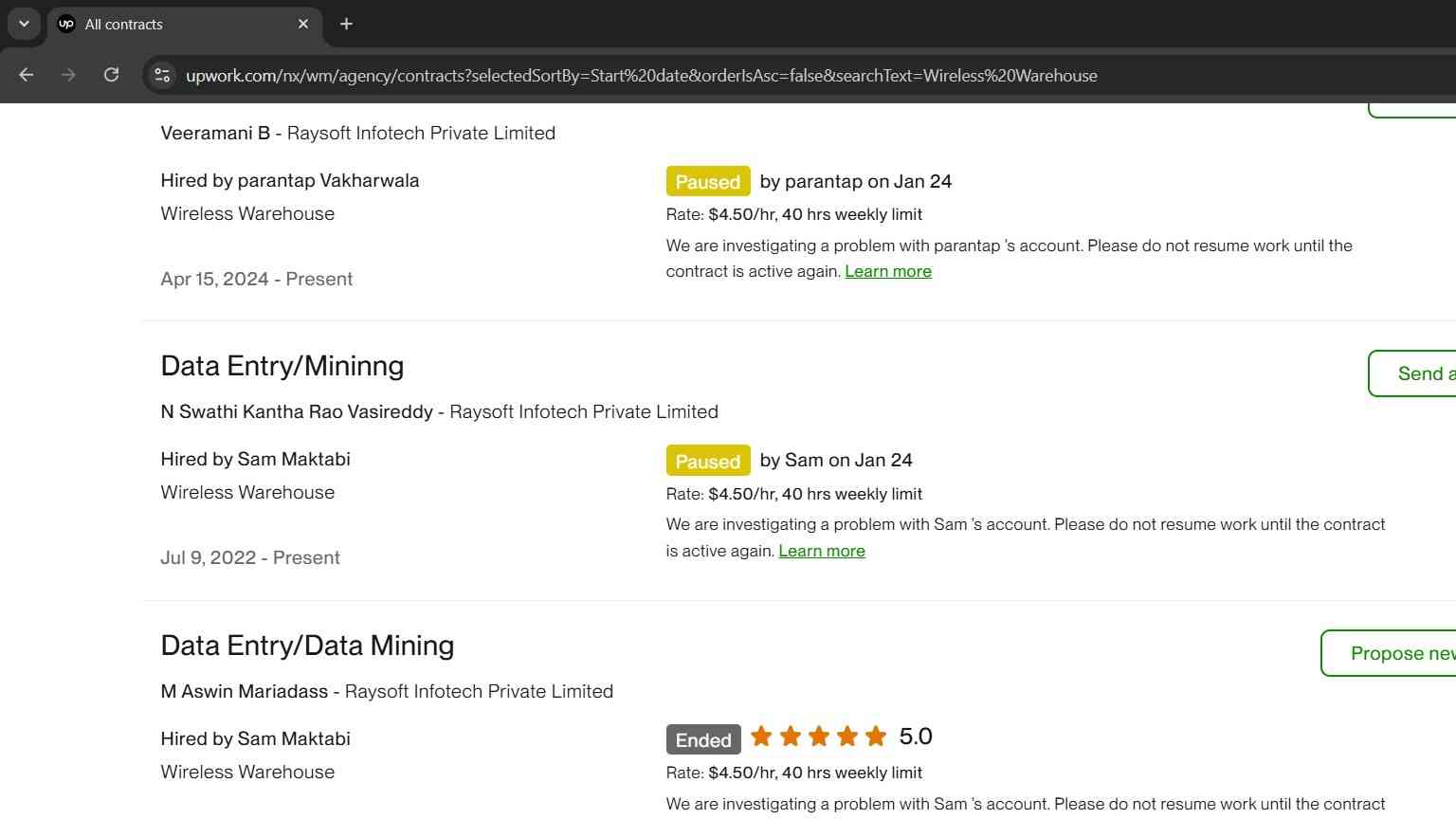Click Propose new button for Data Entry/Data Mining
This screenshot has height=819, width=1456.
point(1389,653)
